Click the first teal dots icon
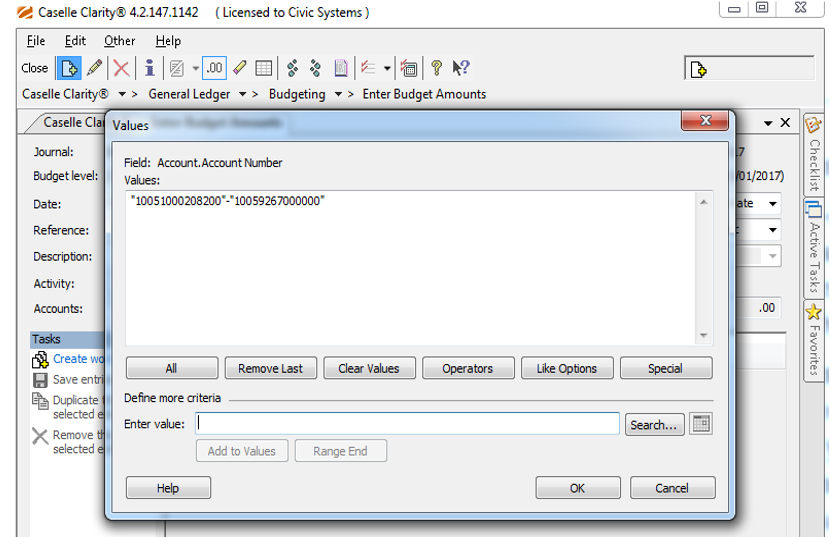The width and height of the screenshot is (835, 537). tap(292, 68)
